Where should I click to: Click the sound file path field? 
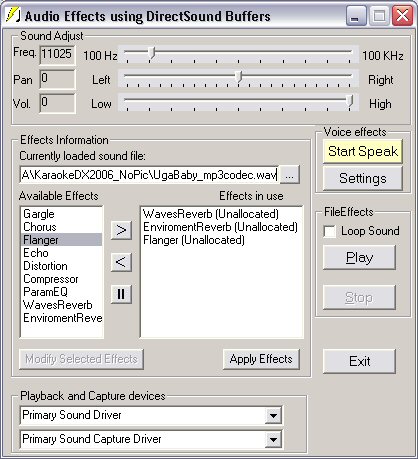149,175
